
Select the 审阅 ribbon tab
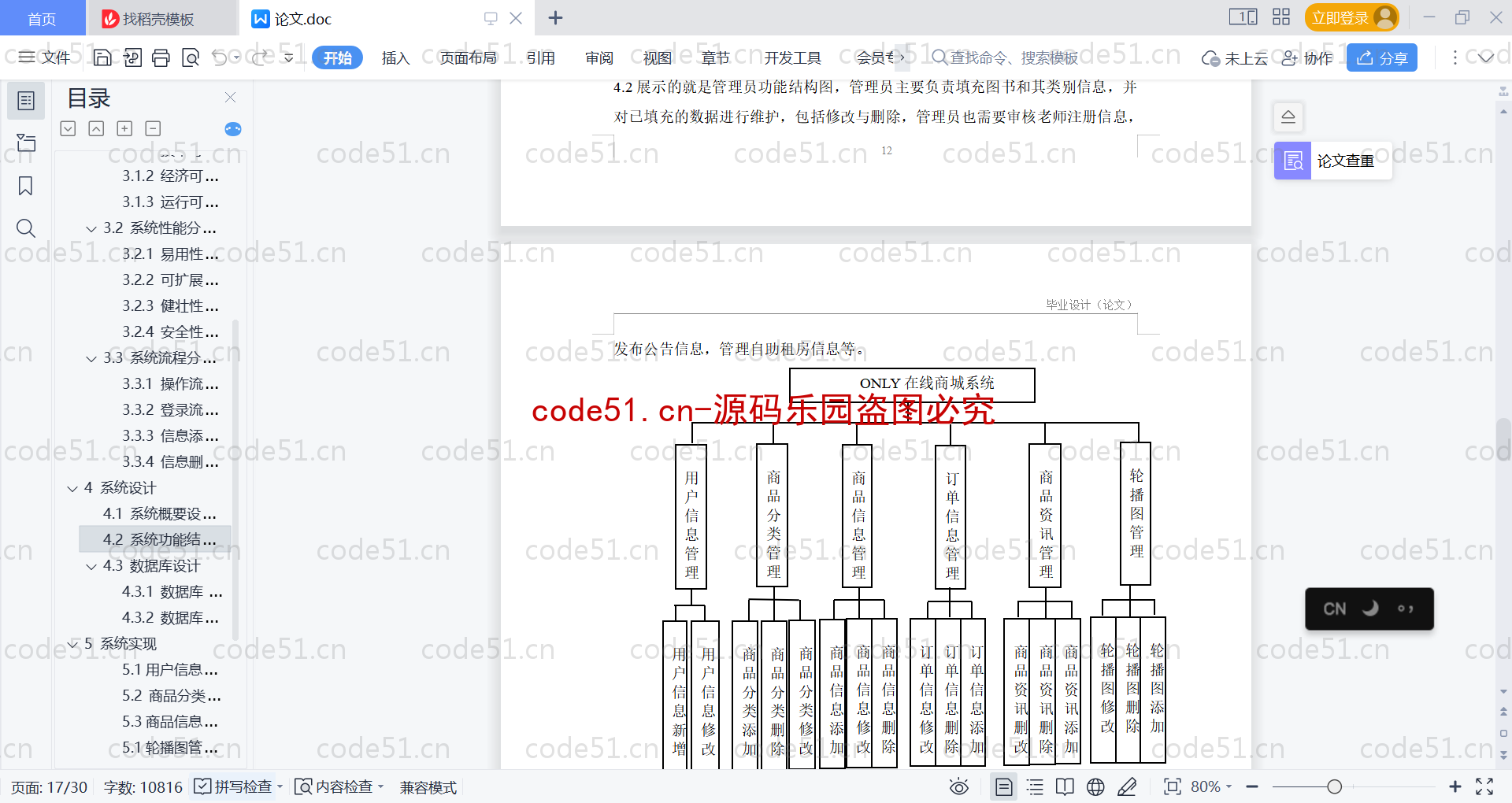click(x=599, y=57)
